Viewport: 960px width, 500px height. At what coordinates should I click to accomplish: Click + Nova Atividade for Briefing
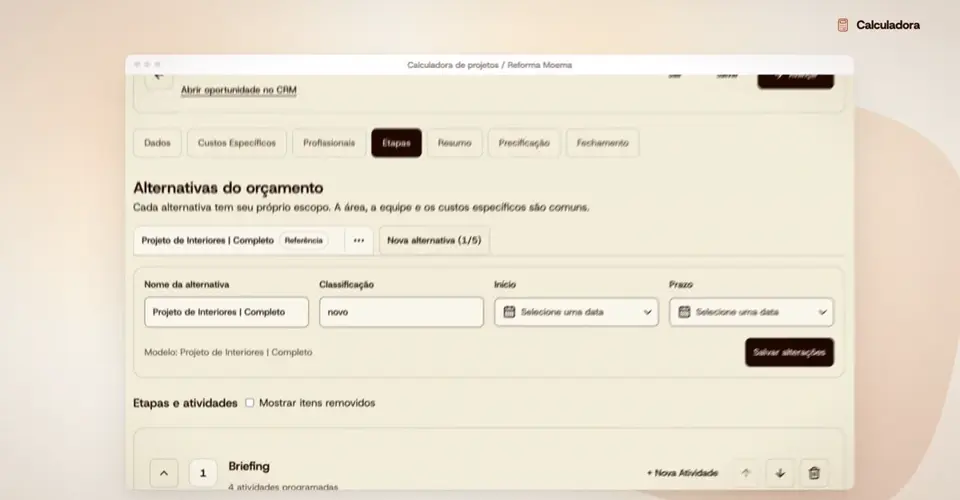682,473
